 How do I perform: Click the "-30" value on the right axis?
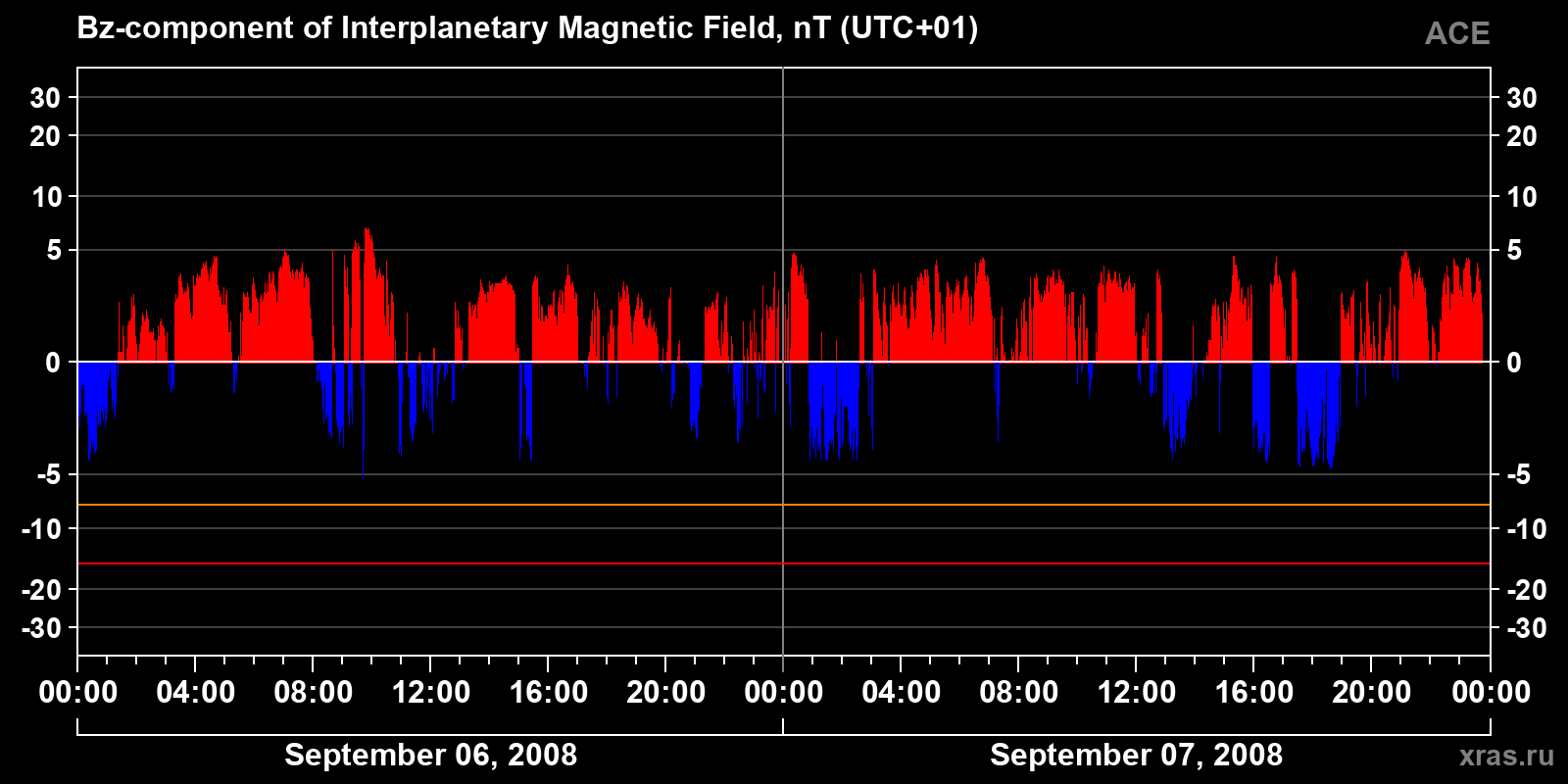[x=1526, y=628]
